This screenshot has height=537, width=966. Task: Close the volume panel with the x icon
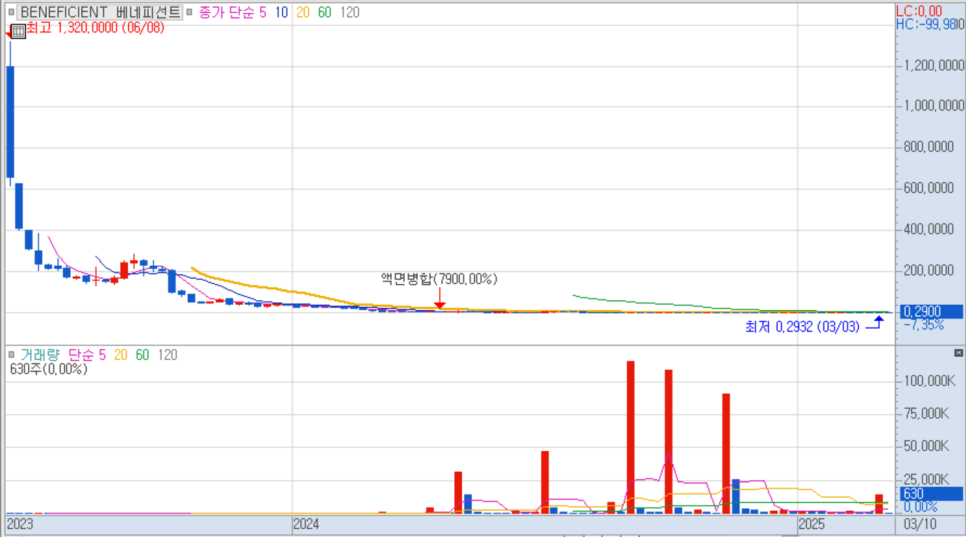958,353
